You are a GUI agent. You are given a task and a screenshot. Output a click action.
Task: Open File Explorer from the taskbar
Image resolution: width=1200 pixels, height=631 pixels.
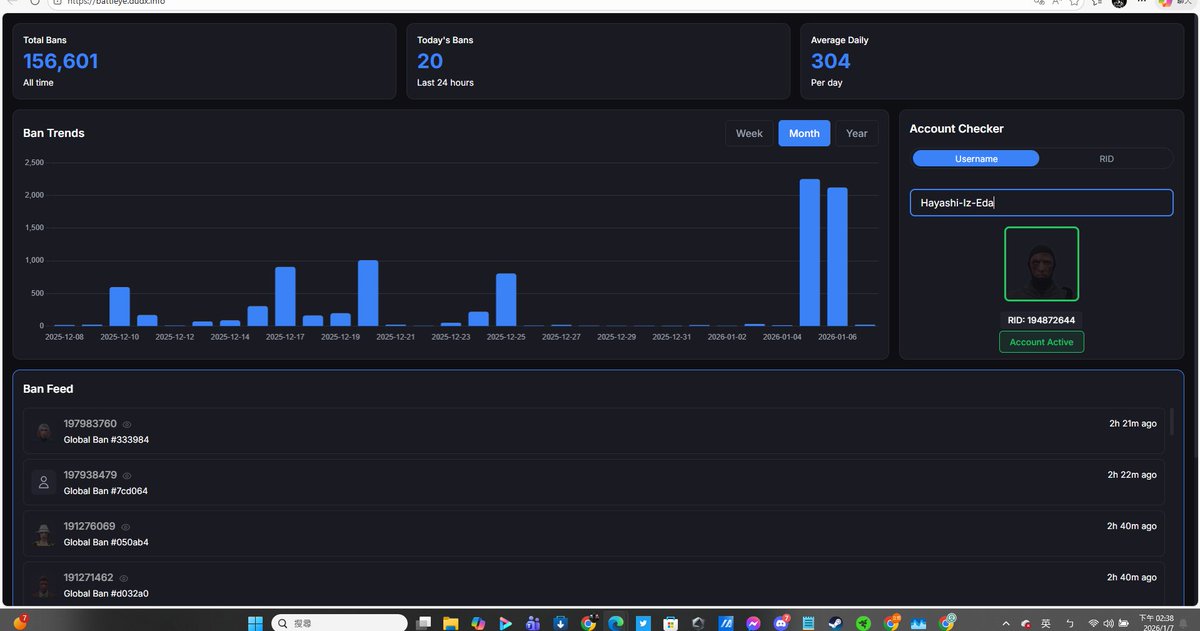450,623
